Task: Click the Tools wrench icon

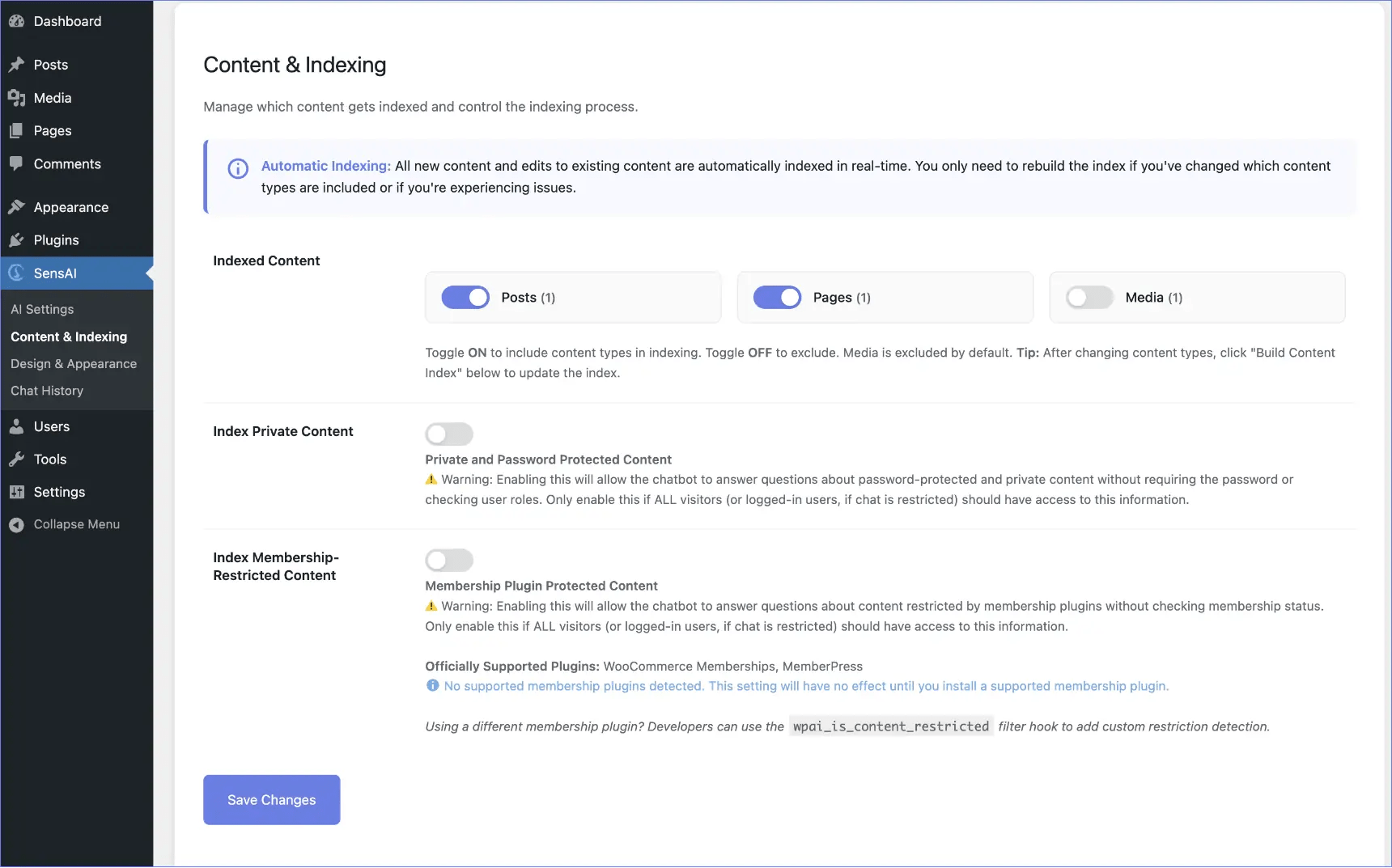Action: tap(16, 459)
